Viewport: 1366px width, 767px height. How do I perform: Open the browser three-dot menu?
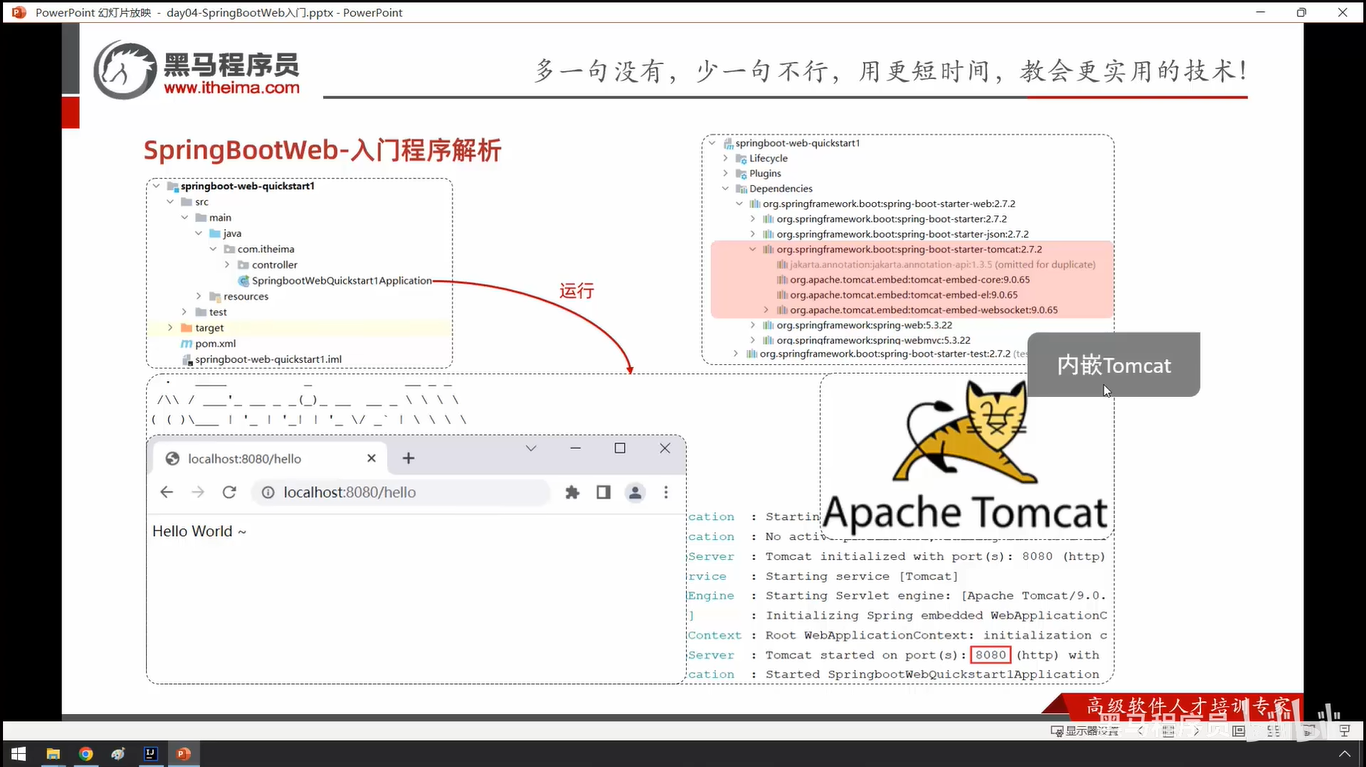tap(666, 492)
